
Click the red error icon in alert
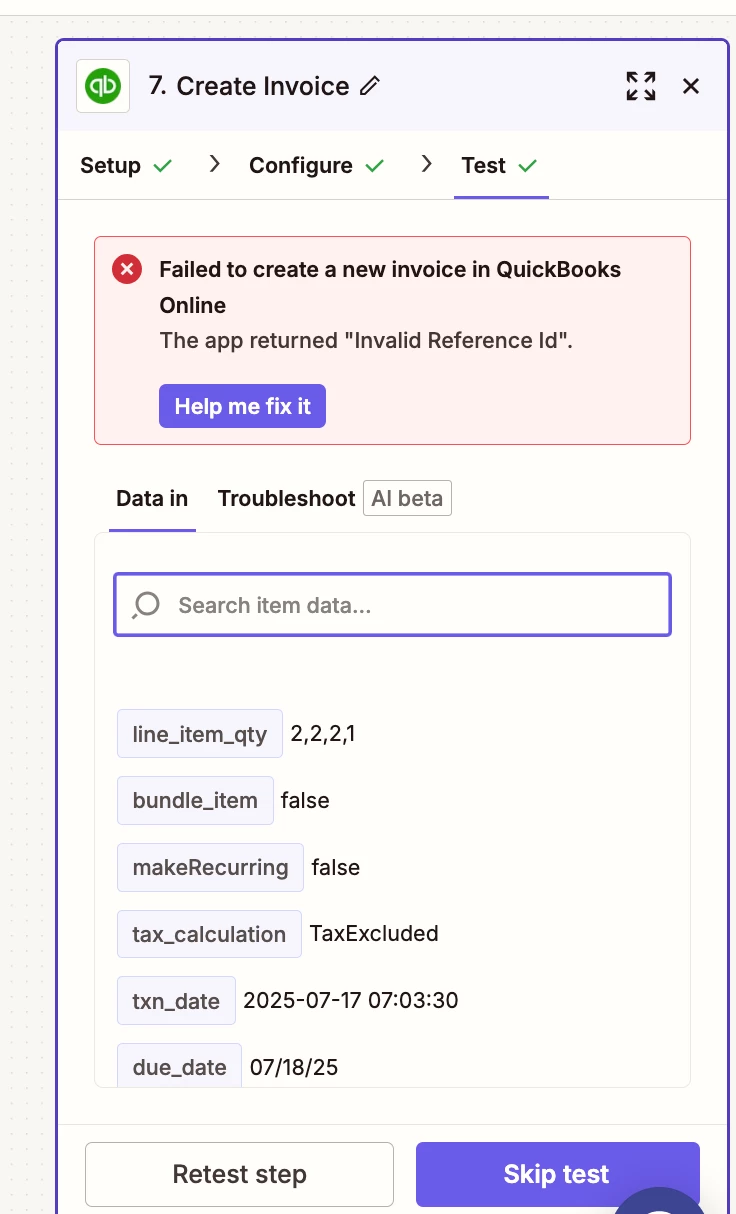[127, 269]
